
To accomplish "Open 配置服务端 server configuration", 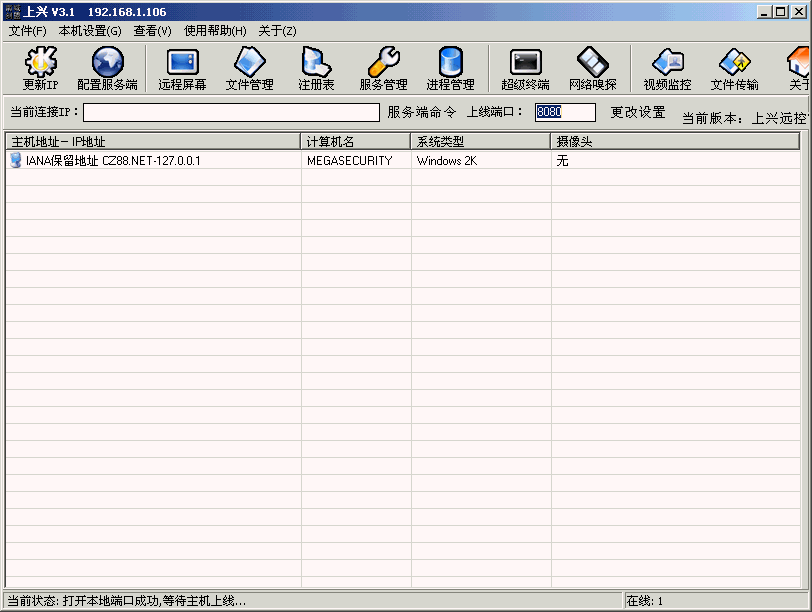I will click(x=107, y=69).
